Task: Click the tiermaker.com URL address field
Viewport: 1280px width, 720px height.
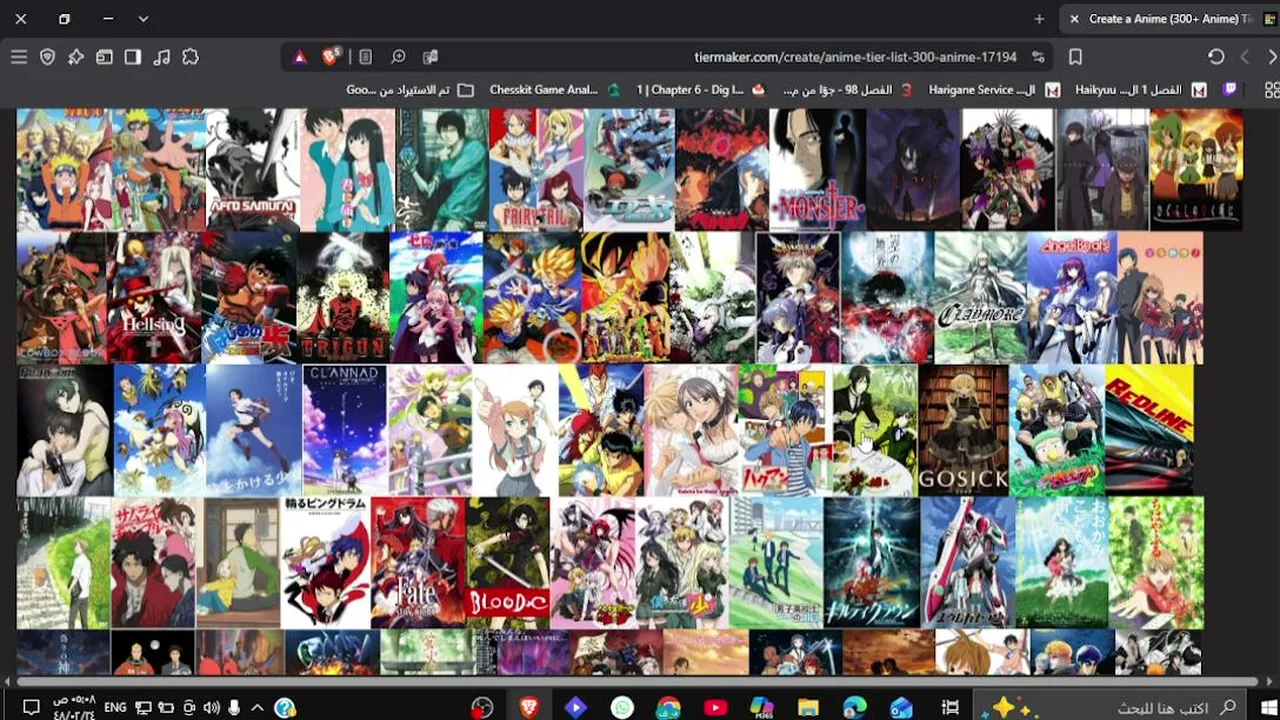Action: point(855,57)
